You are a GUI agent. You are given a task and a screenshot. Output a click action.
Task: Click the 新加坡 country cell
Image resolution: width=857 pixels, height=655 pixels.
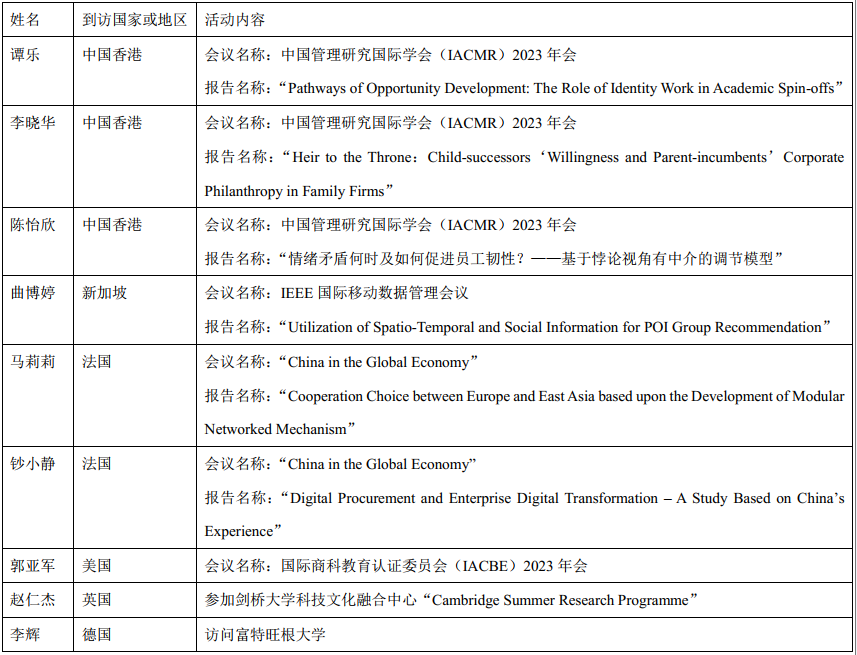(x=104, y=293)
